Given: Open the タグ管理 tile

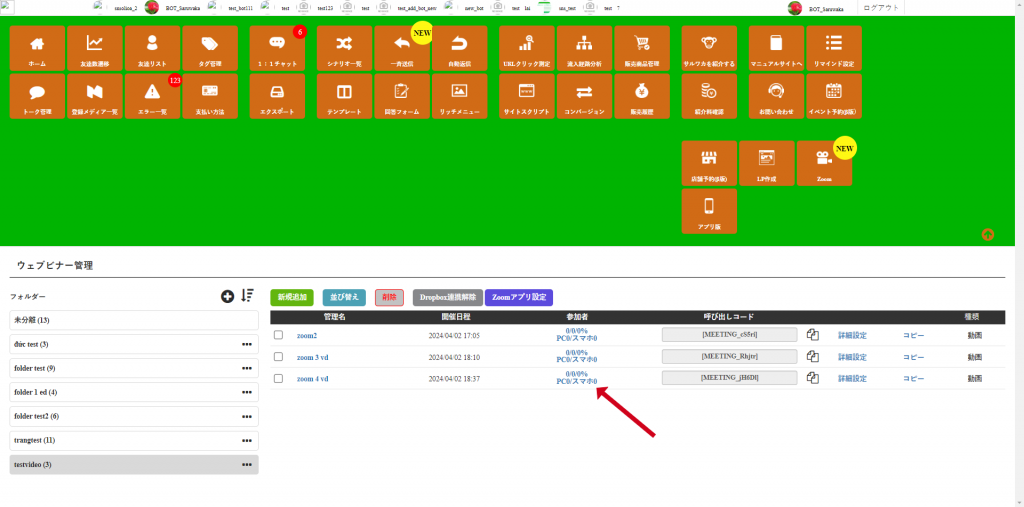Looking at the screenshot, I should click(210, 48).
